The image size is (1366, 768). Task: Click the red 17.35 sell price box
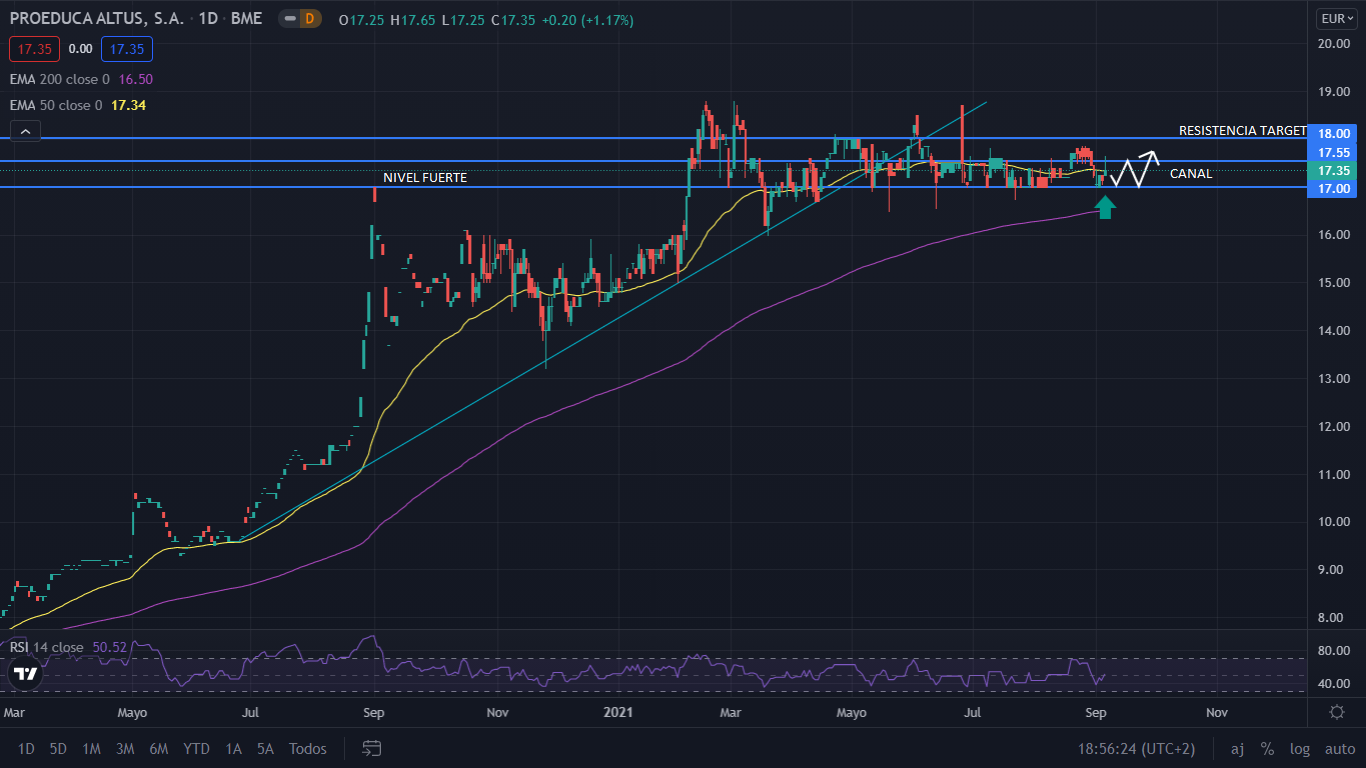35,48
